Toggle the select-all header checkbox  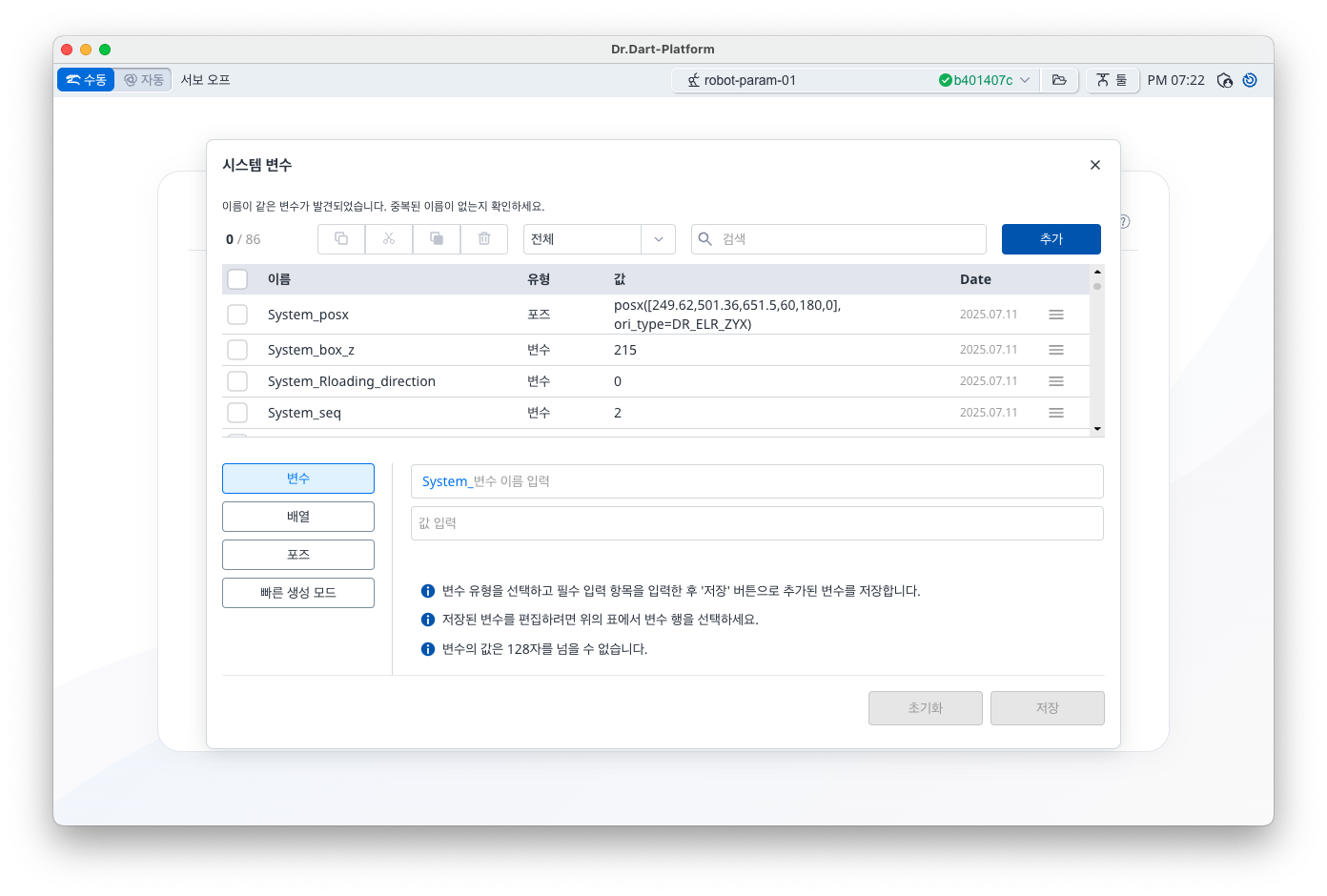click(x=237, y=279)
